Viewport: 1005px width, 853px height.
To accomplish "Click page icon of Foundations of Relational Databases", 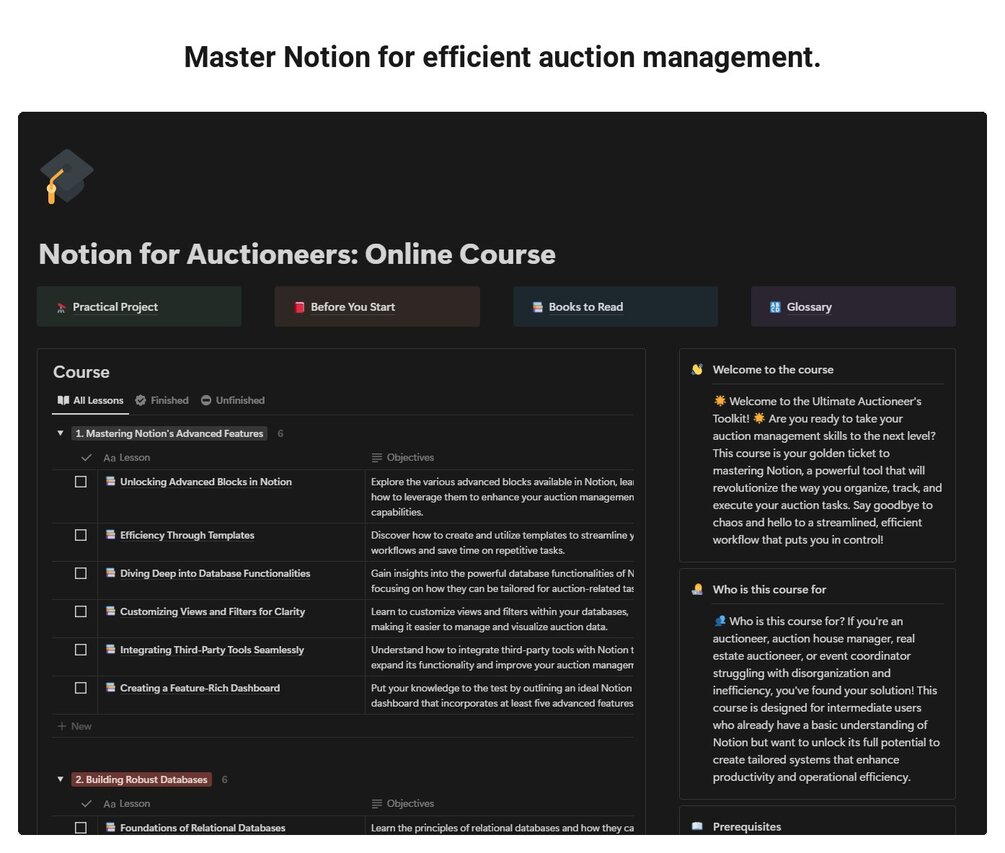I will (110, 827).
